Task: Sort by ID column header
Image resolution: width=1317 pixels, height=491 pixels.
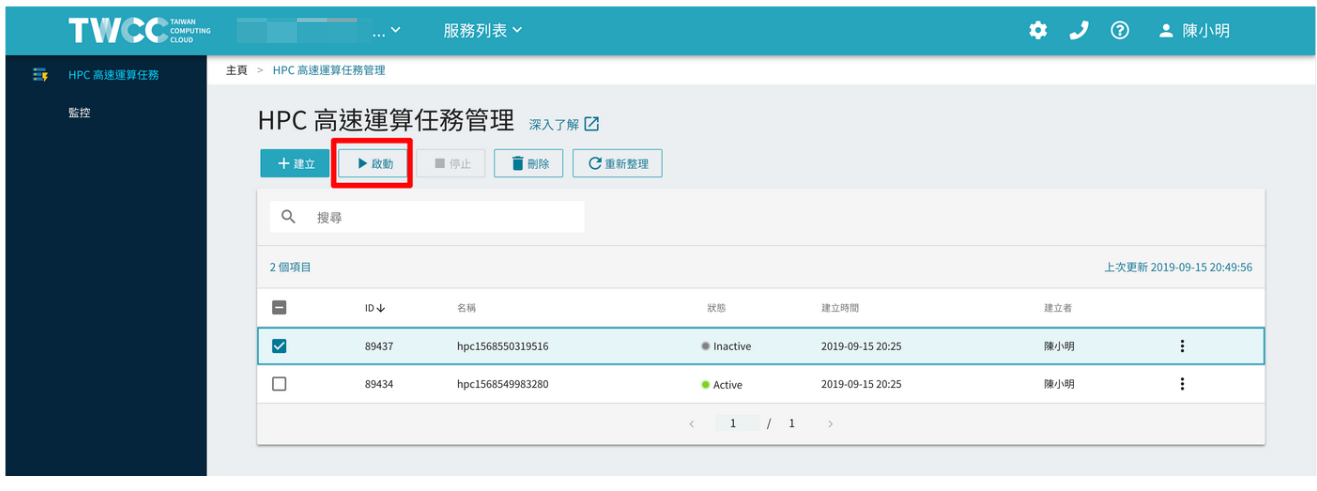Action: pos(375,308)
